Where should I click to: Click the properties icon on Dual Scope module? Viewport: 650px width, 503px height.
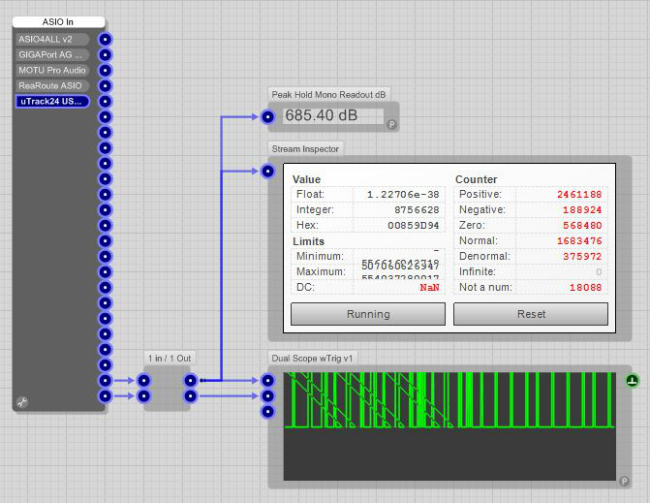pyautogui.click(x=624, y=481)
